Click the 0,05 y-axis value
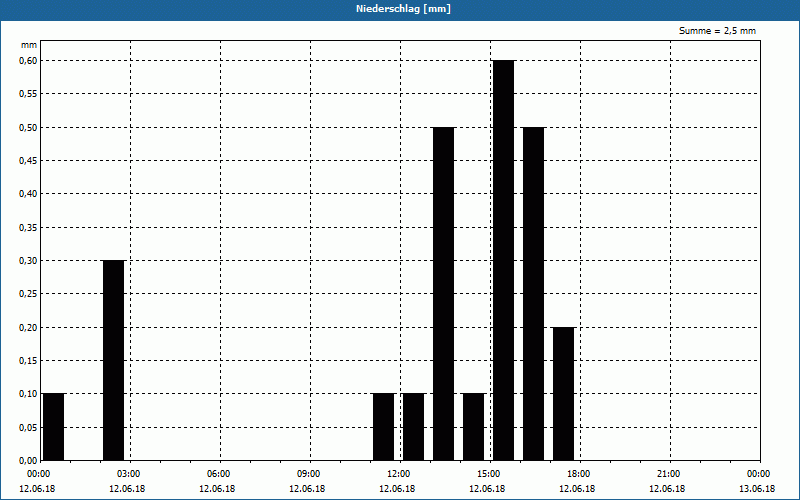Image resolution: width=800 pixels, height=500 pixels. point(29,428)
